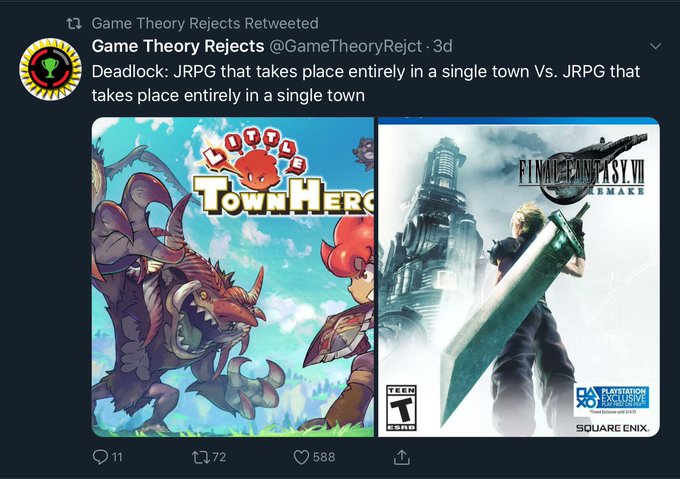Open the Game Theory Rejects display name
The image size is (680, 479).
click(x=178, y=46)
